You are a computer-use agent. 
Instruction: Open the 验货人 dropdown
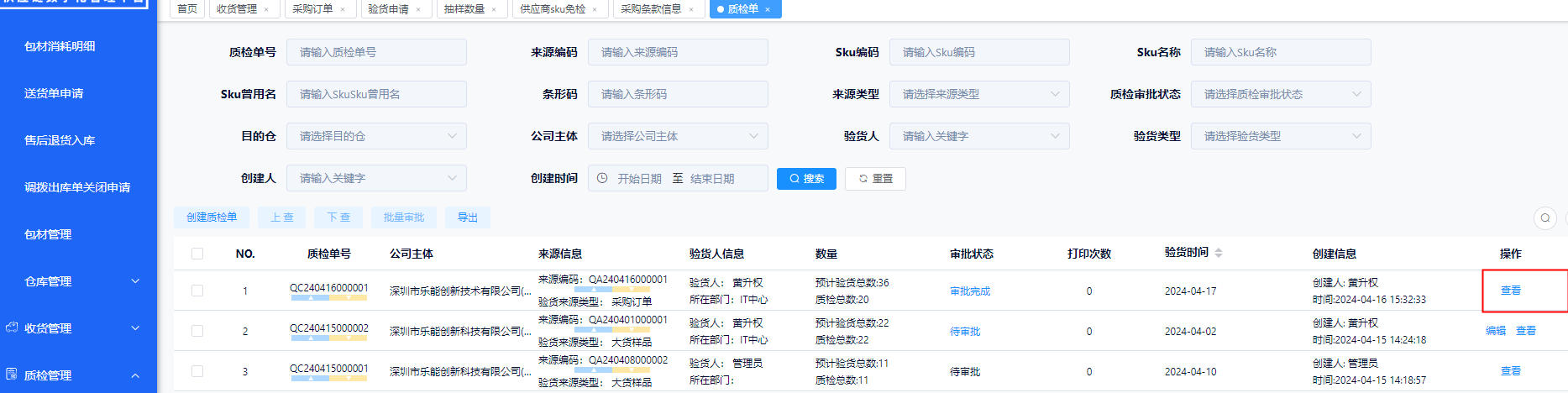[x=979, y=136]
